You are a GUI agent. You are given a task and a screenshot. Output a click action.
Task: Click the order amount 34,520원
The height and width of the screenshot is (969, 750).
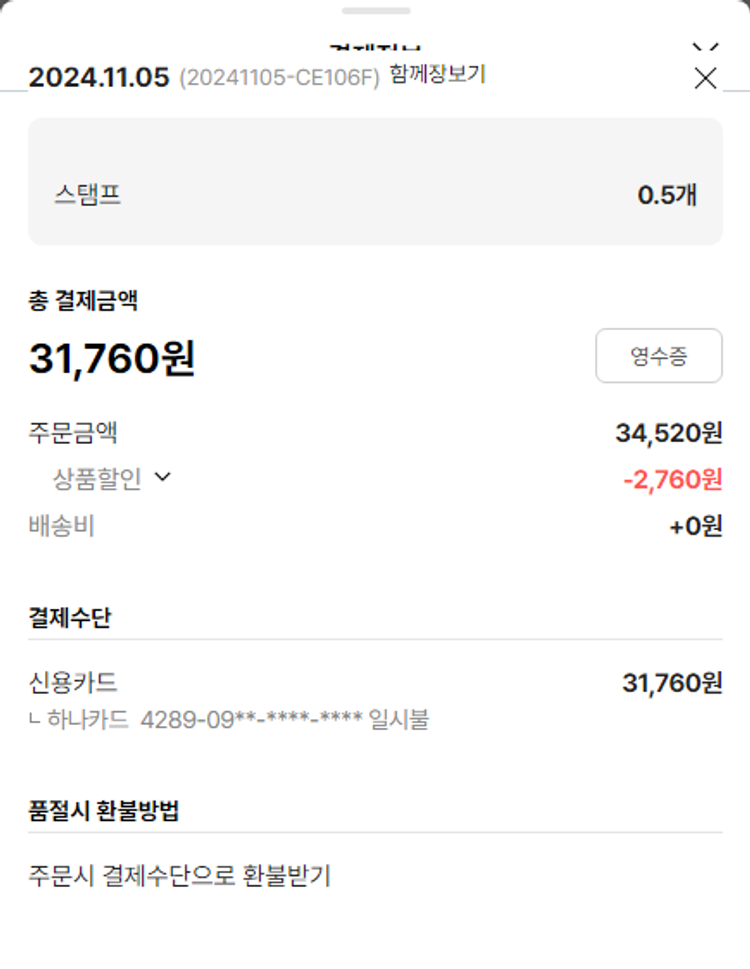pyautogui.click(x=668, y=433)
